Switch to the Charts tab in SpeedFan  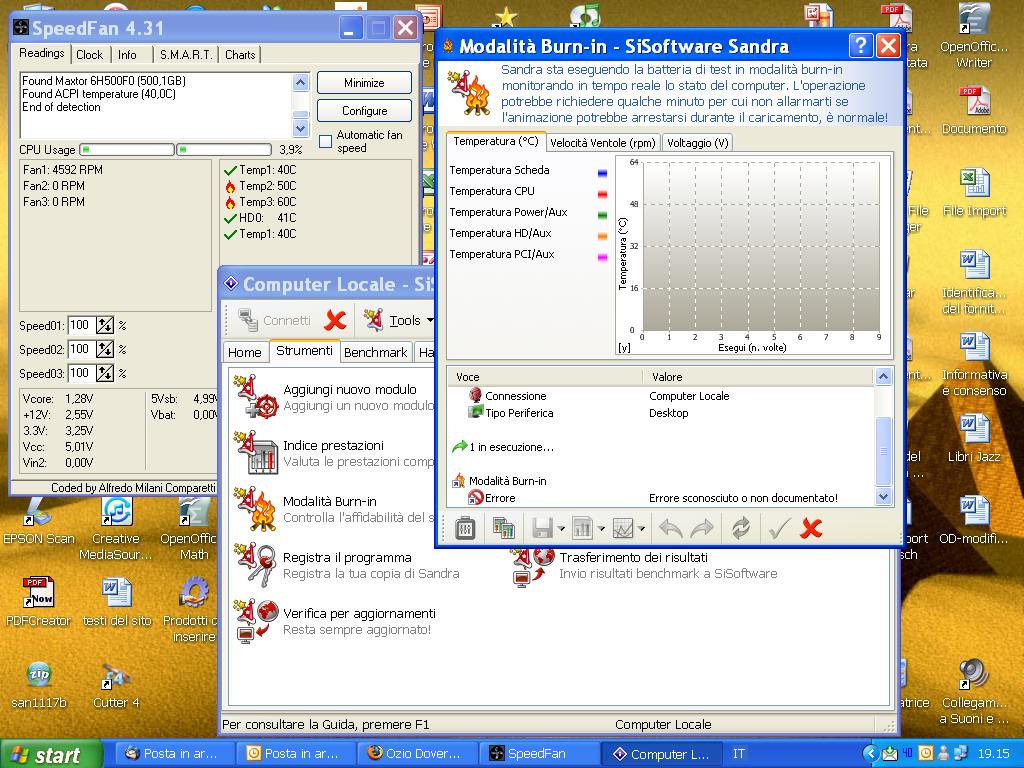click(240, 55)
